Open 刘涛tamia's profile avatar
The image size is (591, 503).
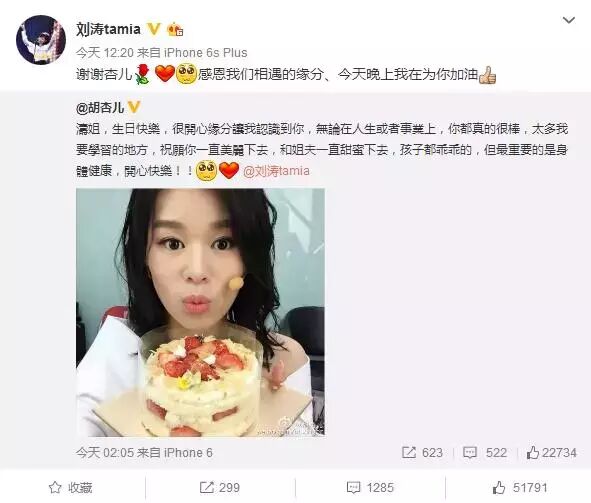tap(41, 40)
